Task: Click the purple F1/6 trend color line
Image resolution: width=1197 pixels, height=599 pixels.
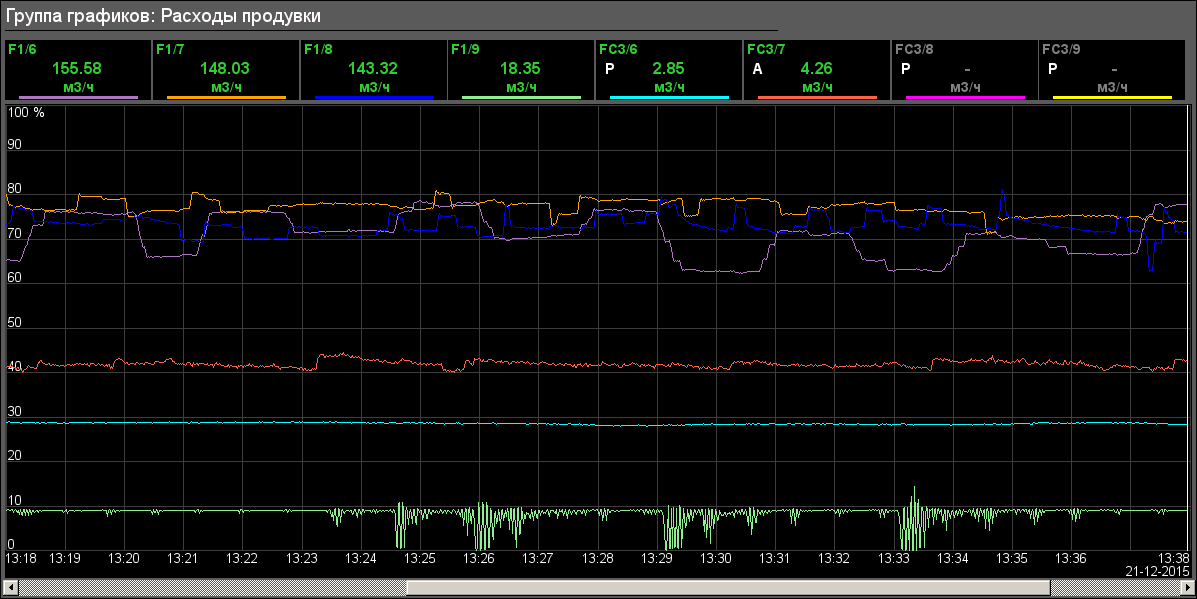Action: [78, 98]
